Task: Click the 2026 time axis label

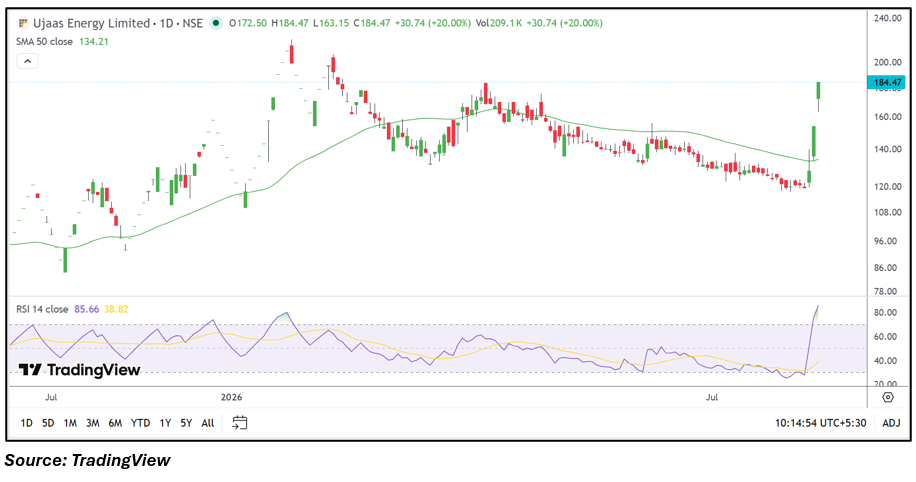Action: coord(231,397)
